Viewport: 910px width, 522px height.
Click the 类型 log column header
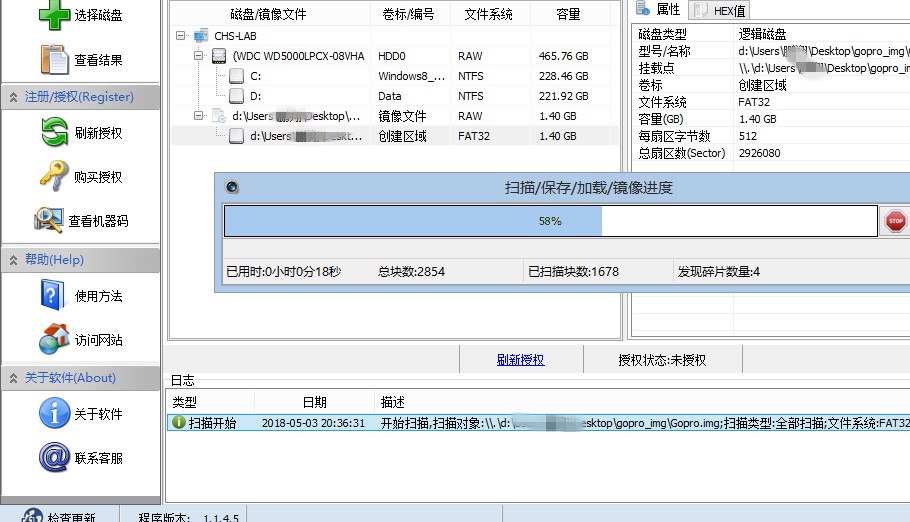click(185, 402)
